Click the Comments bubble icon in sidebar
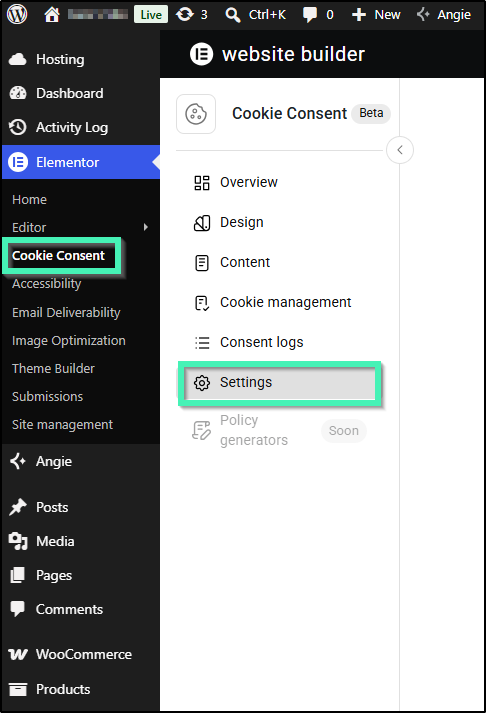The height and width of the screenshot is (713, 486). click(18, 609)
